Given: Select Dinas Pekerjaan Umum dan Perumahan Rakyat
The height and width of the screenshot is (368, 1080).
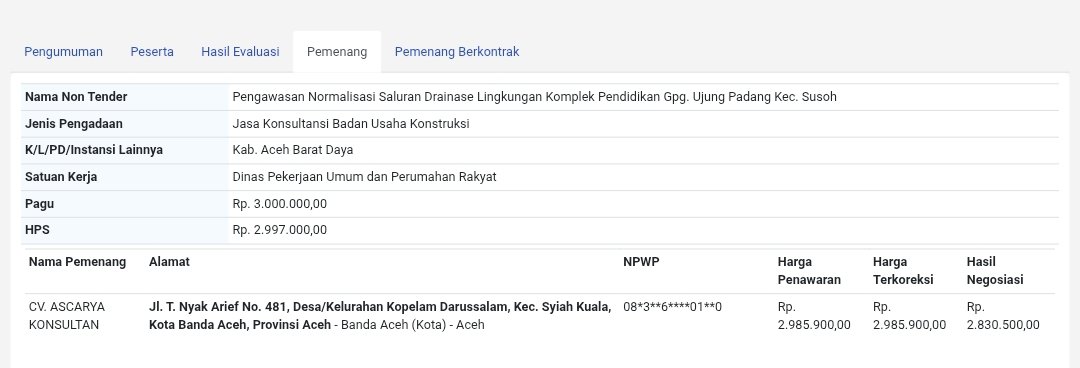Looking at the screenshot, I should pos(364,177).
